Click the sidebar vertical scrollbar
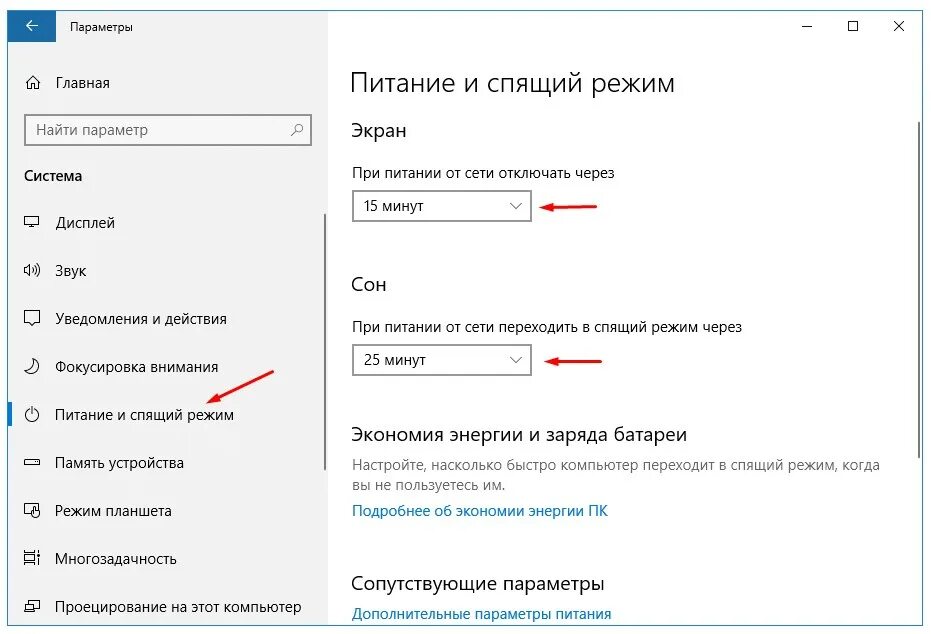This screenshot has width=931, height=634. point(325,342)
